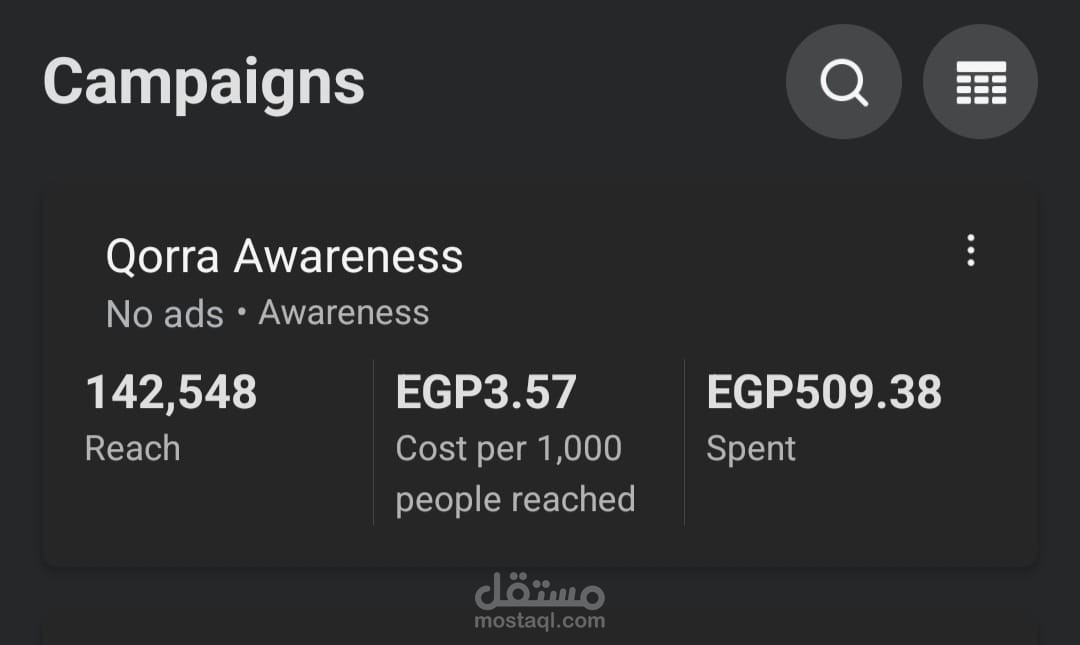The height and width of the screenshot is (645, 1080).
Task: Click the next campaign card edge below
Action: [540, 636]
